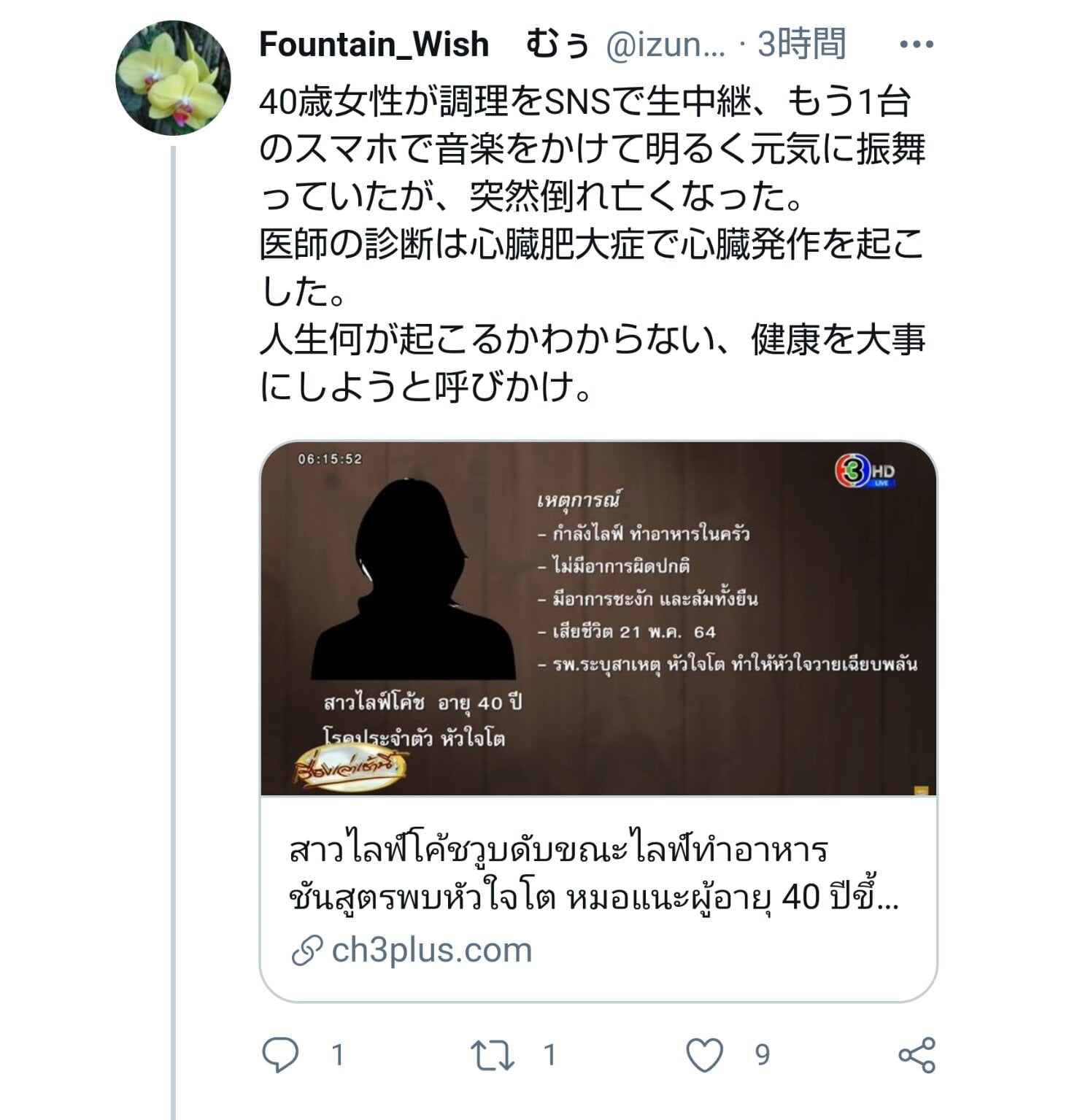Click the 3時間 timestamp

(801, 45)
